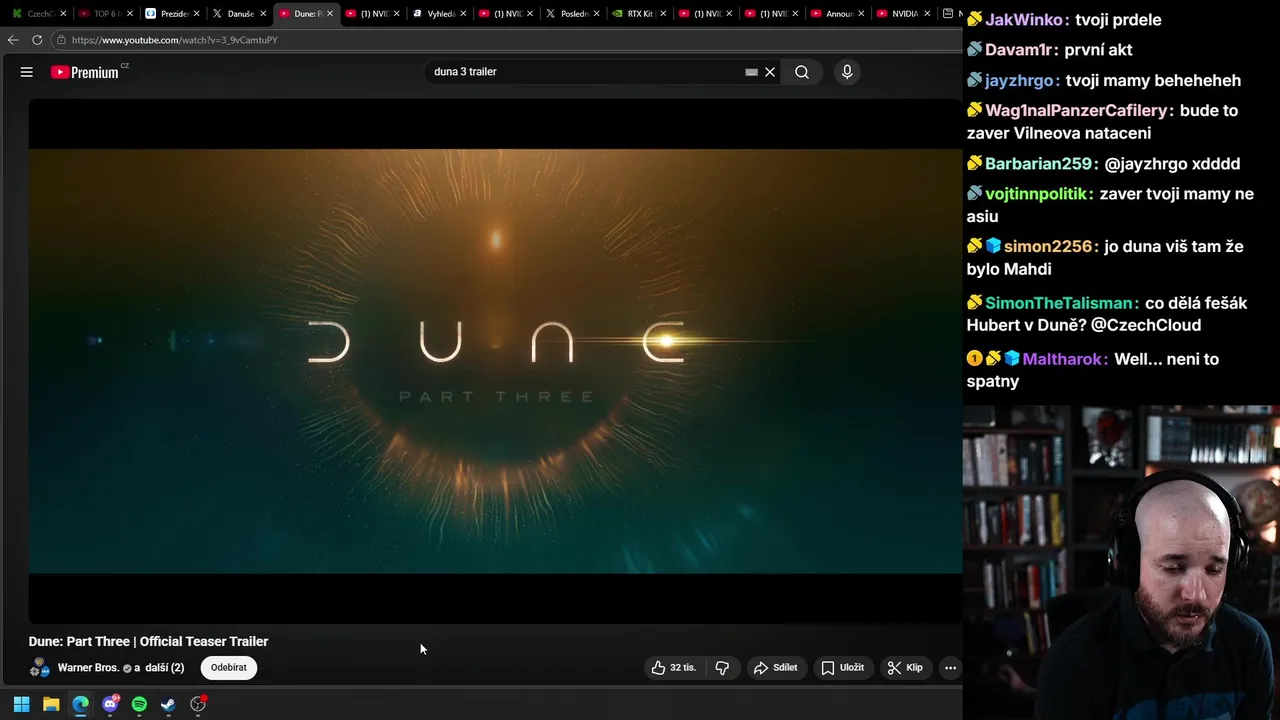Go back with browser back arrow

click(13, 40)
